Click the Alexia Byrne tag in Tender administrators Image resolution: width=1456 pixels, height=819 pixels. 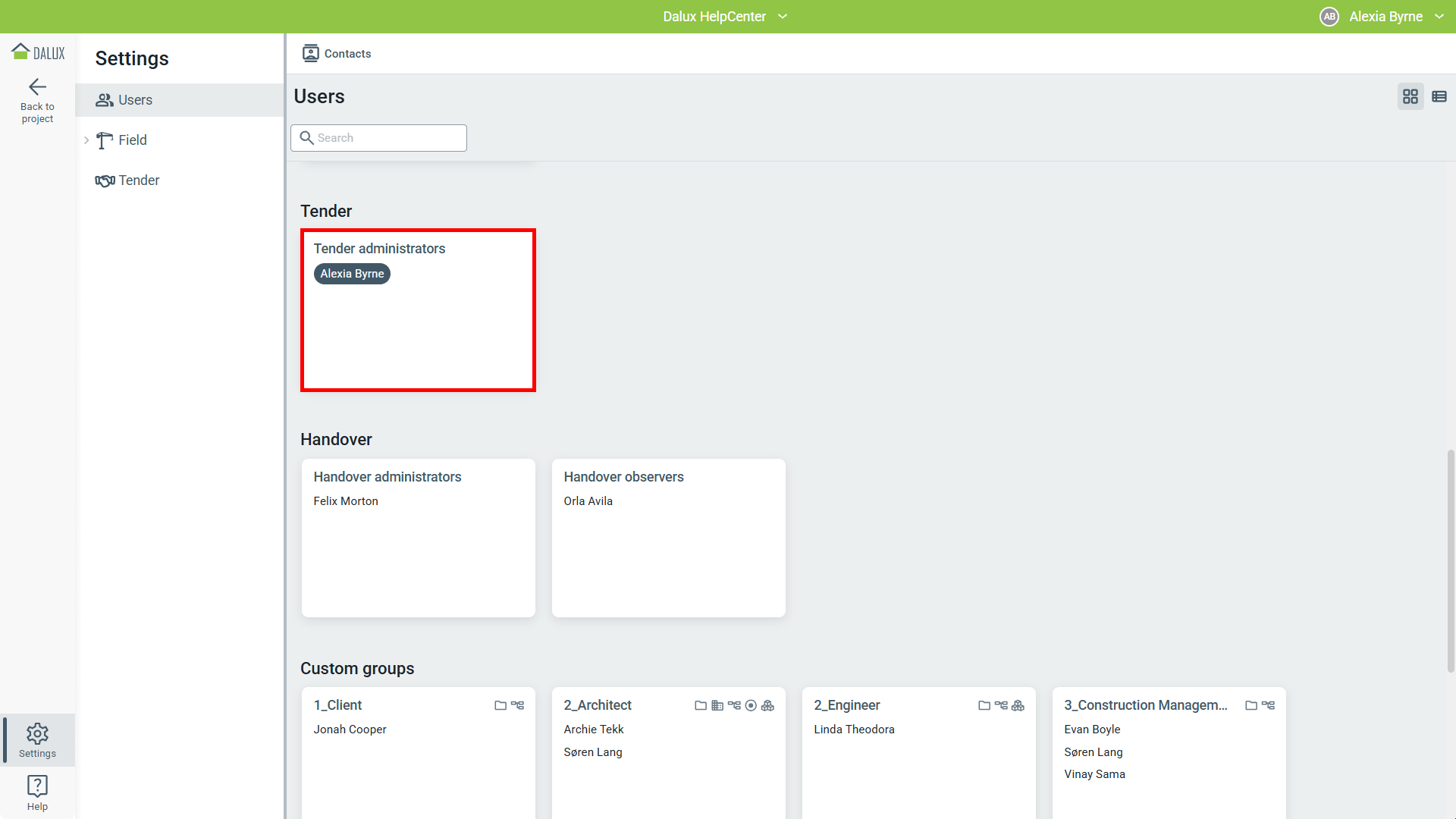pyautogui.click(x=352, y=274)
